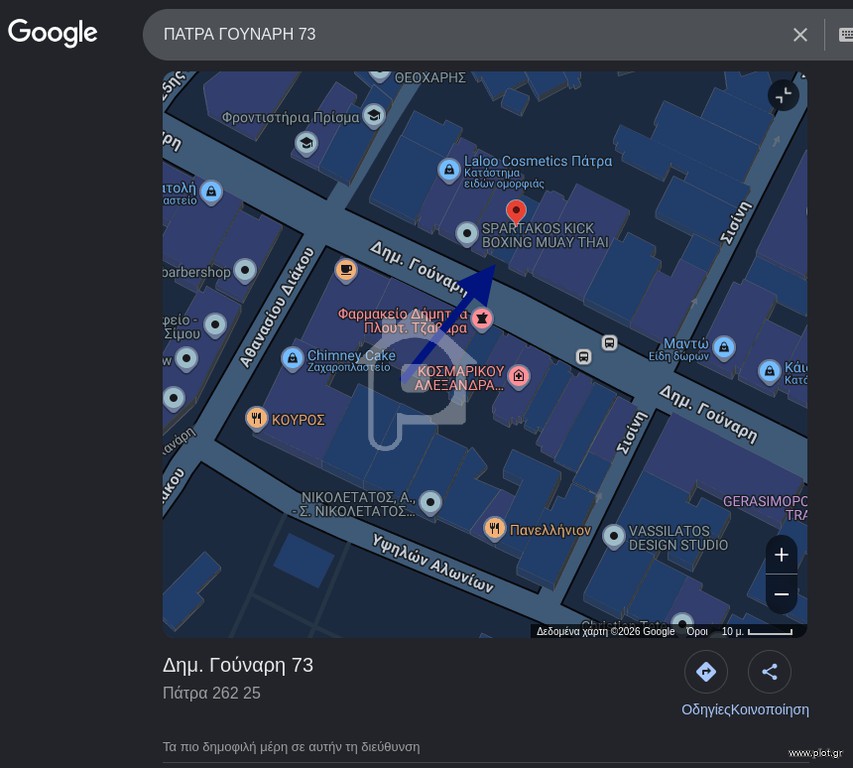Open the Όροι terms link on the map
Viewport: 853px width, 768px height.
point(697,631)
